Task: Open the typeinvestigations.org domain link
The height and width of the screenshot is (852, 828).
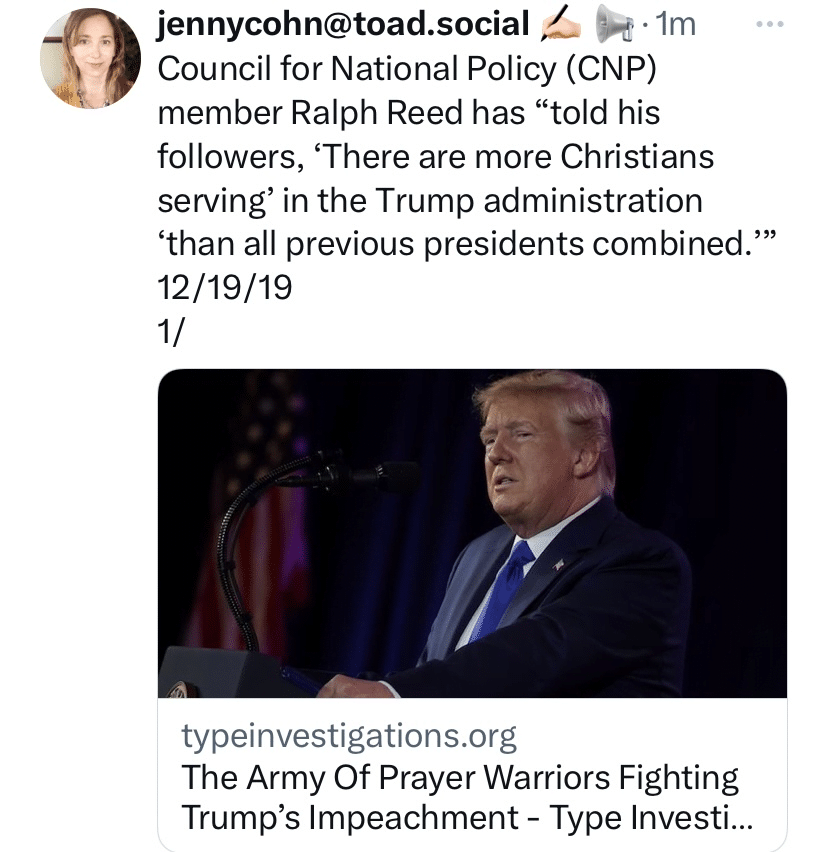Action: click(x=349, y=737)
